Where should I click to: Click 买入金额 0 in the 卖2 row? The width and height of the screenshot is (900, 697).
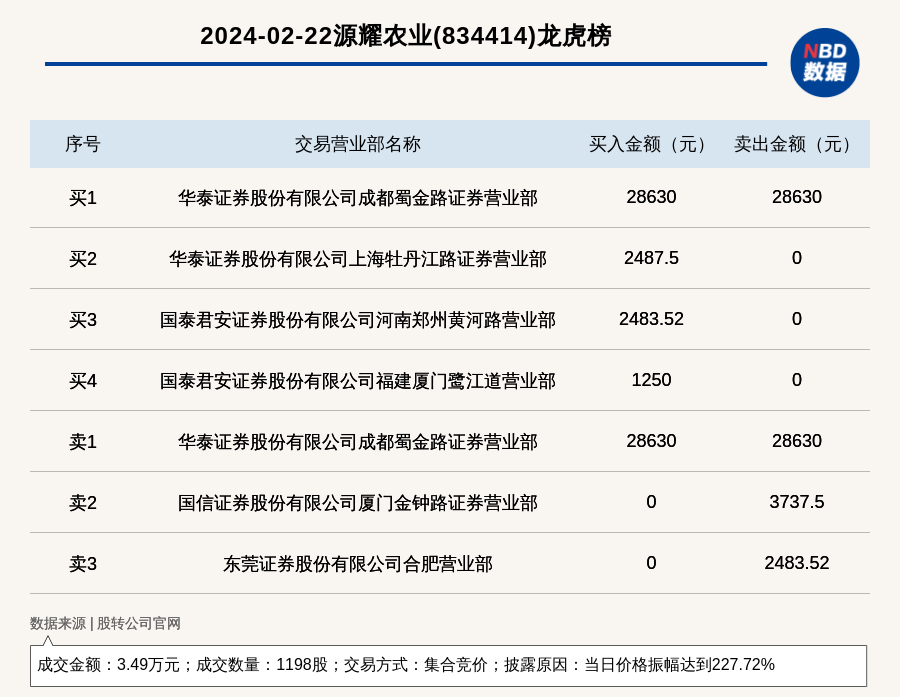click(x=651, y=501)
